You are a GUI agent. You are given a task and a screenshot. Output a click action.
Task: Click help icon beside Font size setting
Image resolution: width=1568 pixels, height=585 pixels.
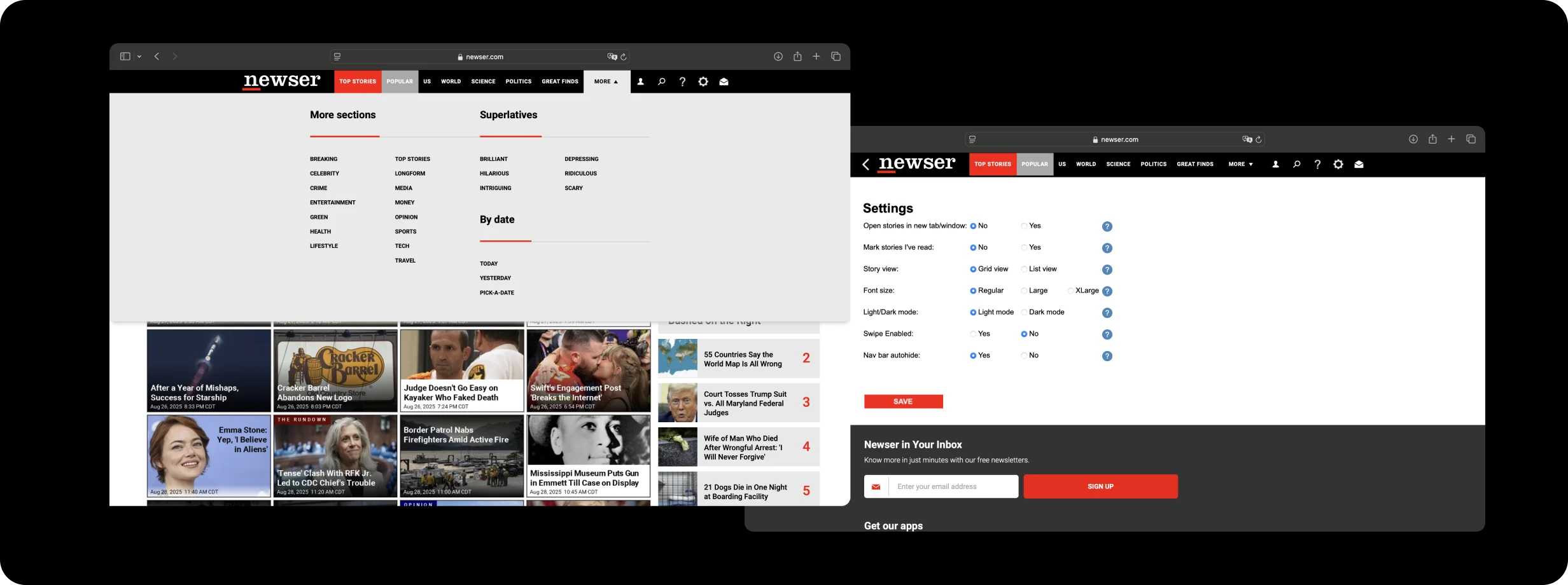(1107, 291)
